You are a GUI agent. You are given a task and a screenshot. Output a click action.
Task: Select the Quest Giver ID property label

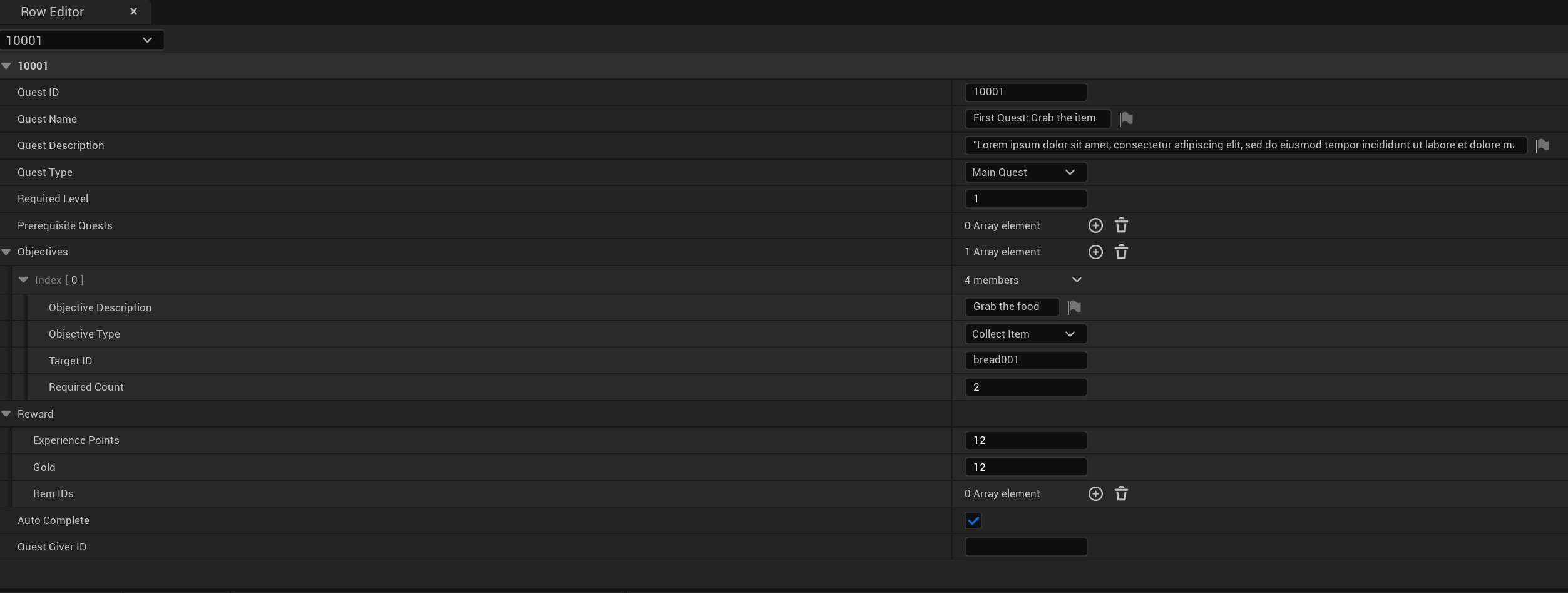tap(52, 547)
